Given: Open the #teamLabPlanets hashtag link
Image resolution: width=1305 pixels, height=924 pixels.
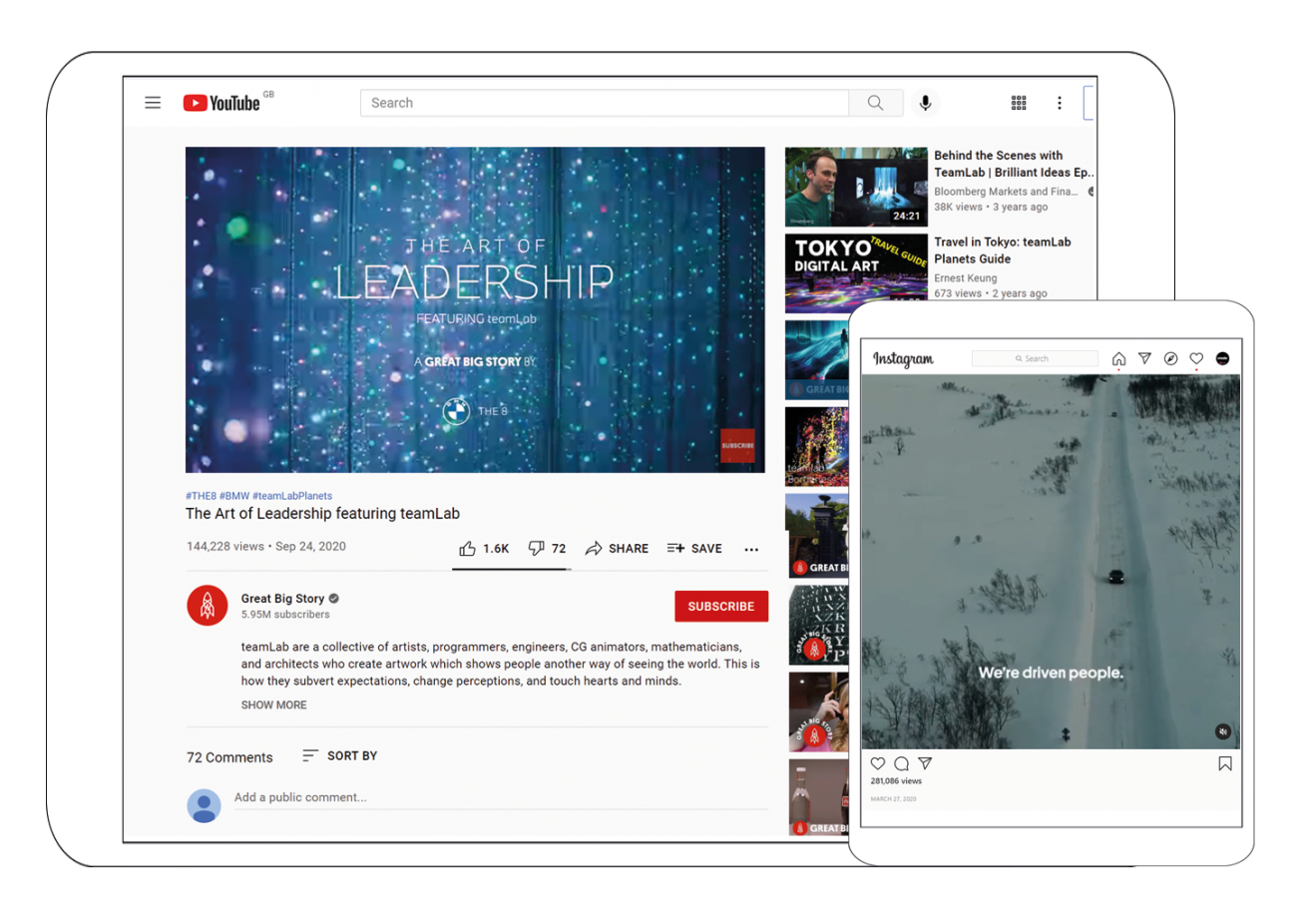Looking at the screenshot, I should (x=292, y=496).
